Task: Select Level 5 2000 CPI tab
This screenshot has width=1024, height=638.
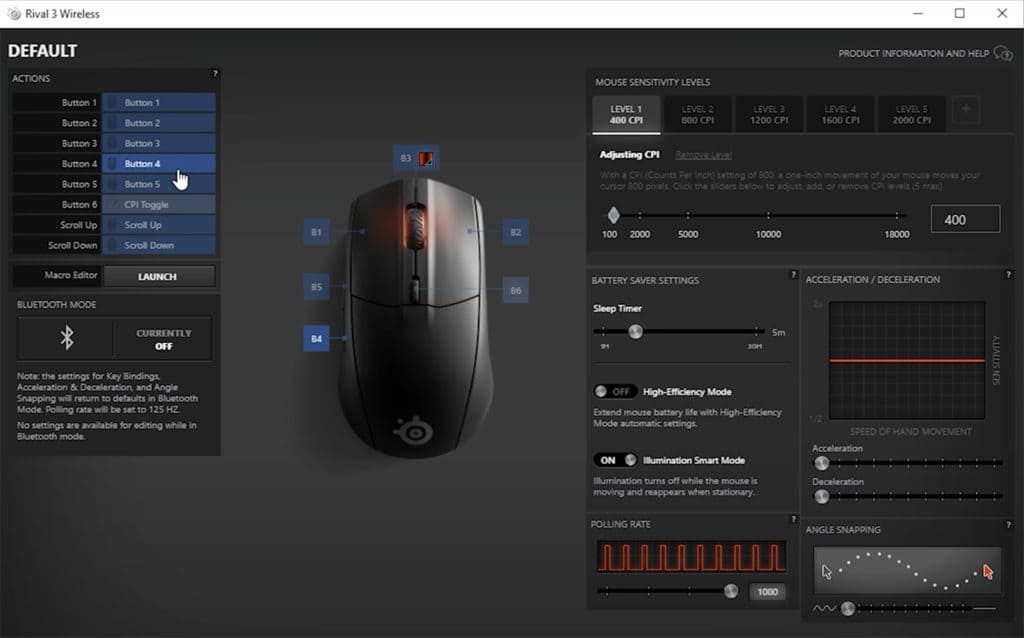Action: pos(912,115)
